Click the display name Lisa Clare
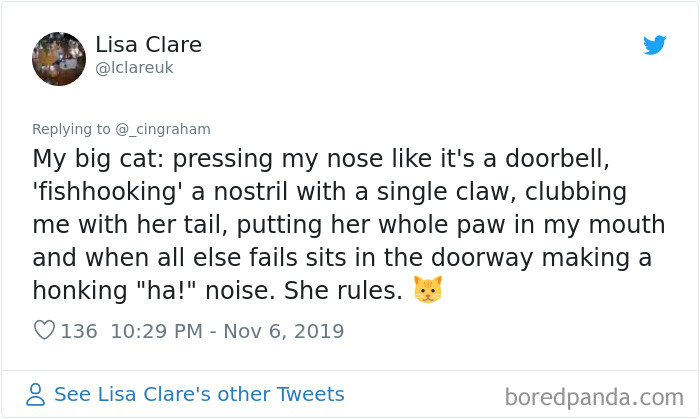The image size is (700, 419). pos(148,45)
